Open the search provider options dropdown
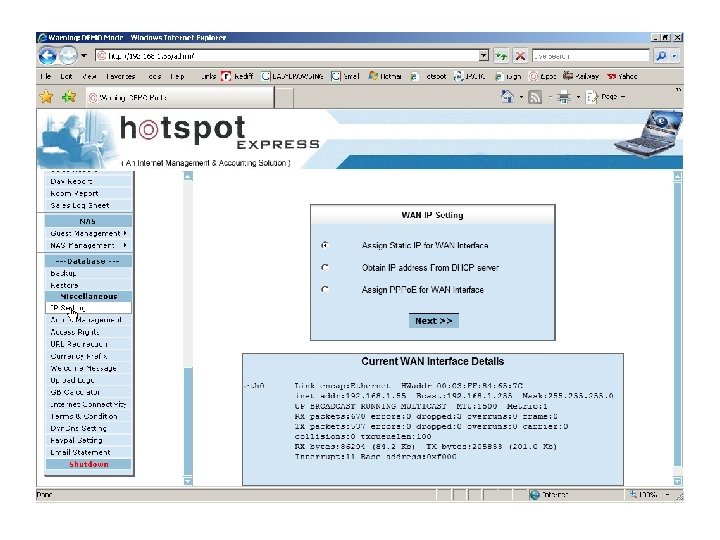The image size is (720, 540). pos(674,56)
